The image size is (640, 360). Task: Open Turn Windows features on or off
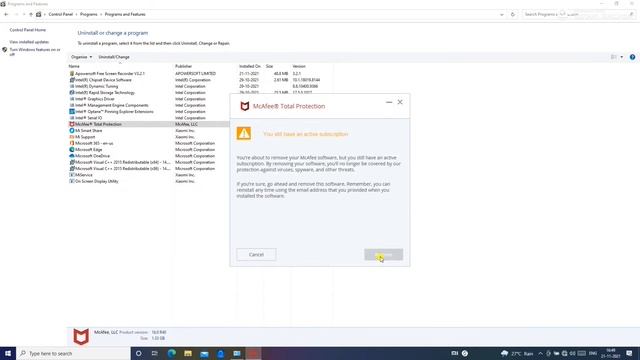click(x=35, y=51)
